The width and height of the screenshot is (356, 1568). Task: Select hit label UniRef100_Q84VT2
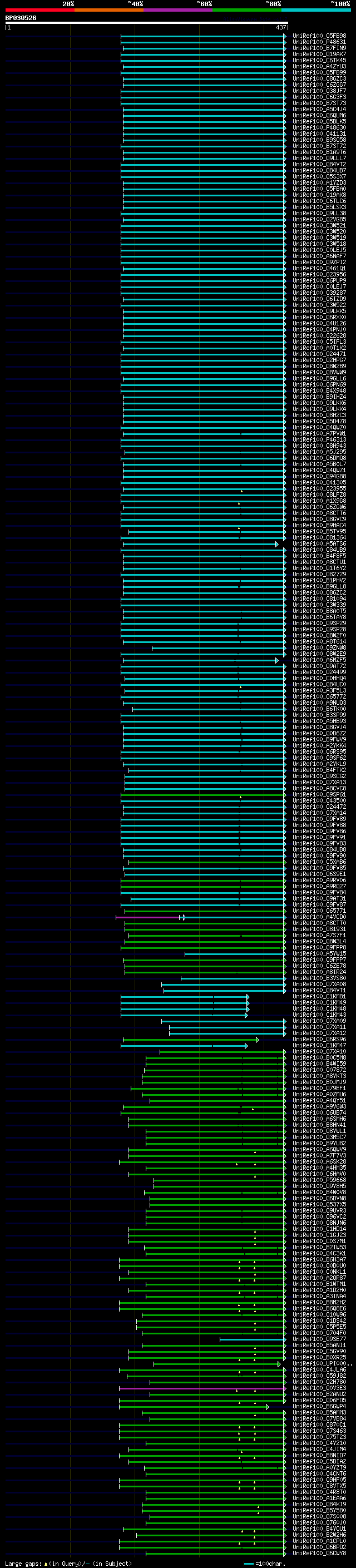click(x=319, y=164)
